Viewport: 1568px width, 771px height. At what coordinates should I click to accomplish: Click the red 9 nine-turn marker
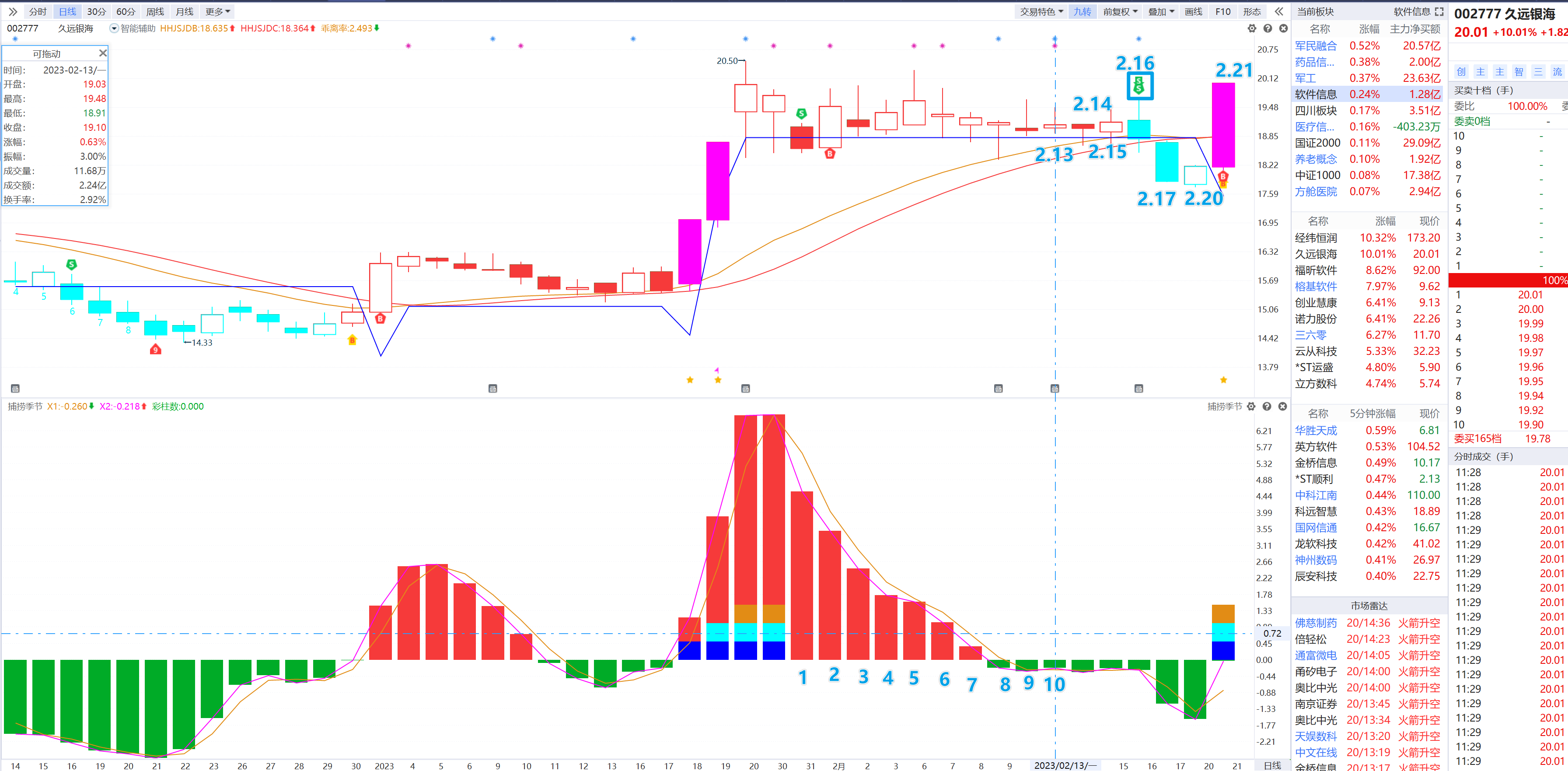point(155,350)
